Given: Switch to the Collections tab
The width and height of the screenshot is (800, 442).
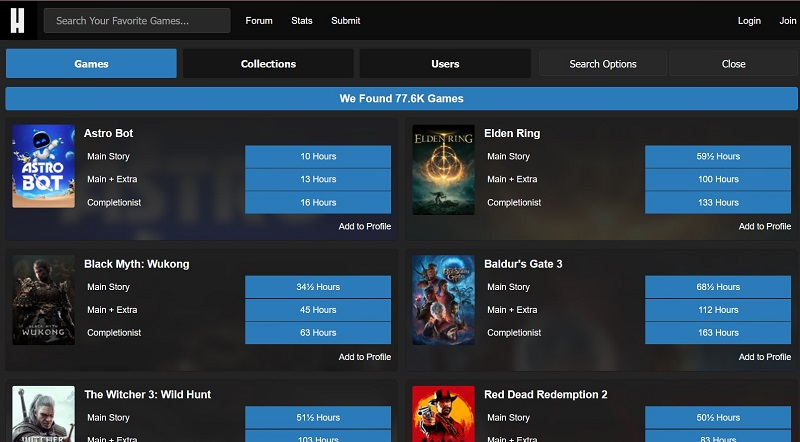Looking at the screenshot, I should (x=268, y=64).
